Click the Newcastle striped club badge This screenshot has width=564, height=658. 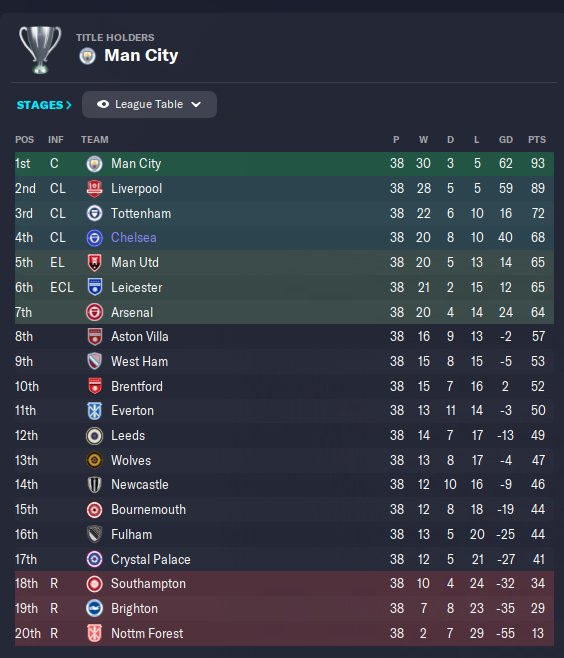[x=94, y=485]
